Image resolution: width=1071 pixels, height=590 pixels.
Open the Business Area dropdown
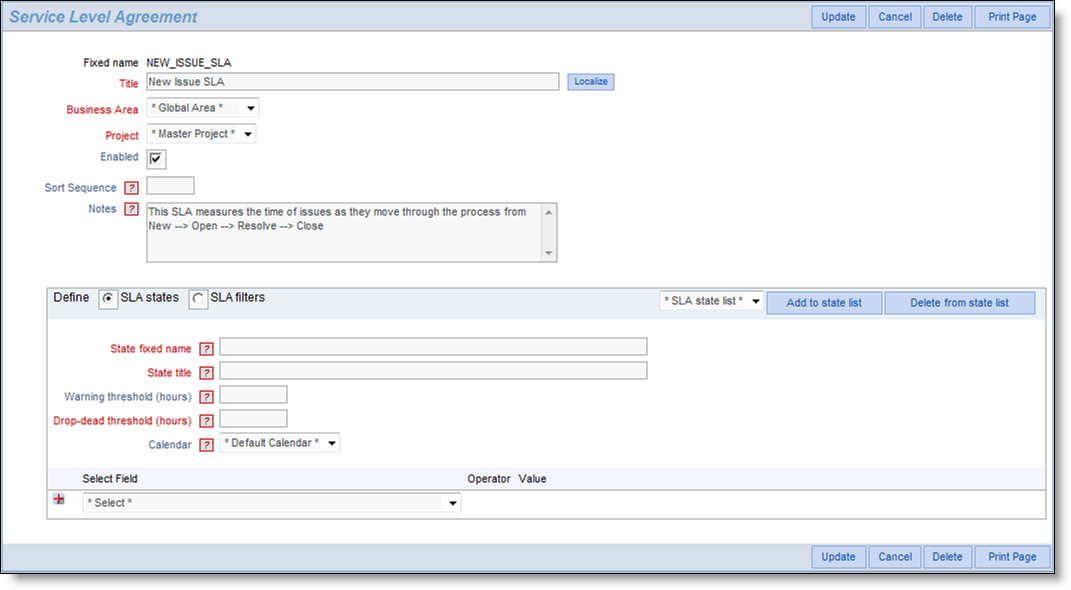203,108
